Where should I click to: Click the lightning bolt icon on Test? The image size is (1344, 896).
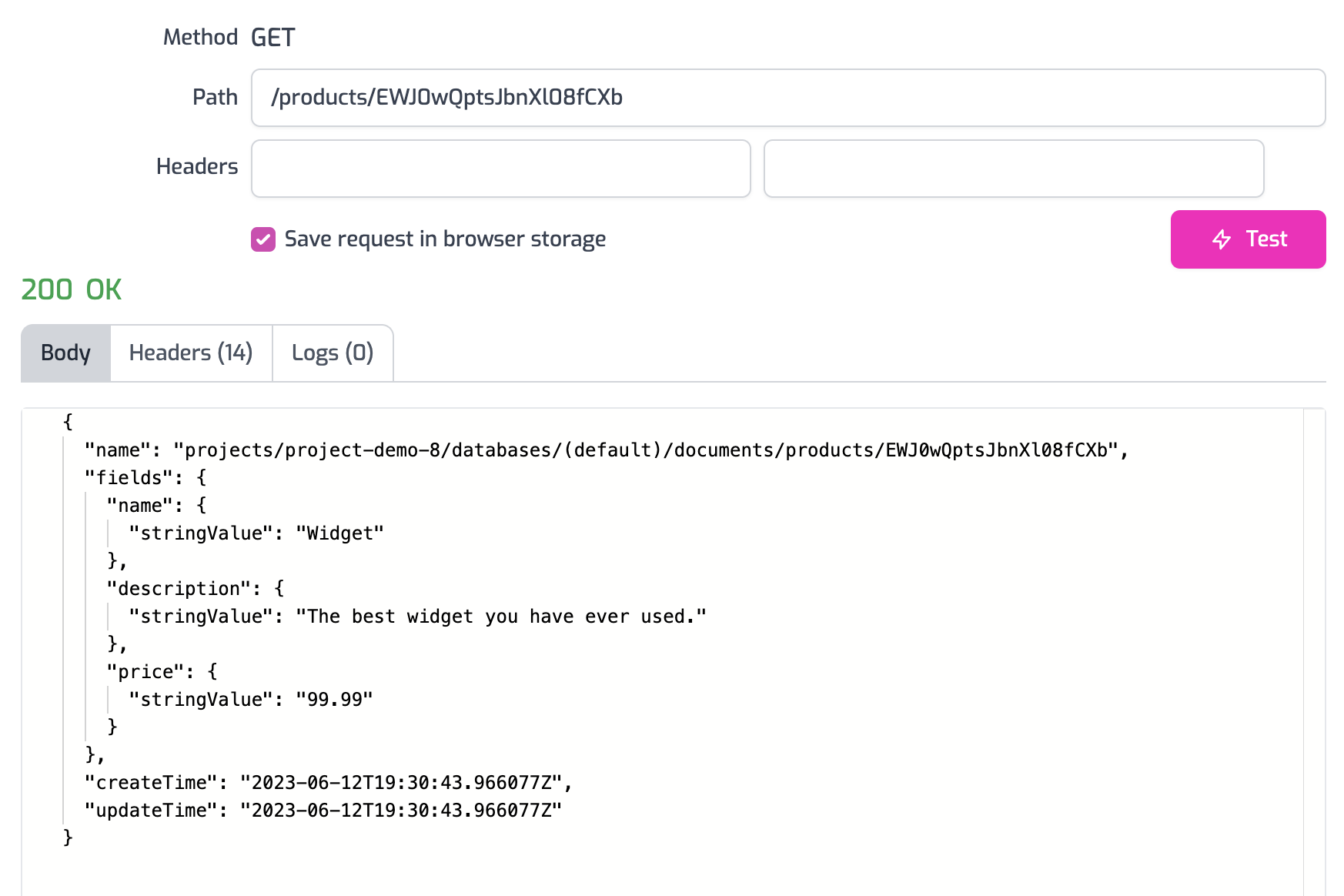tap(1222, 239)
